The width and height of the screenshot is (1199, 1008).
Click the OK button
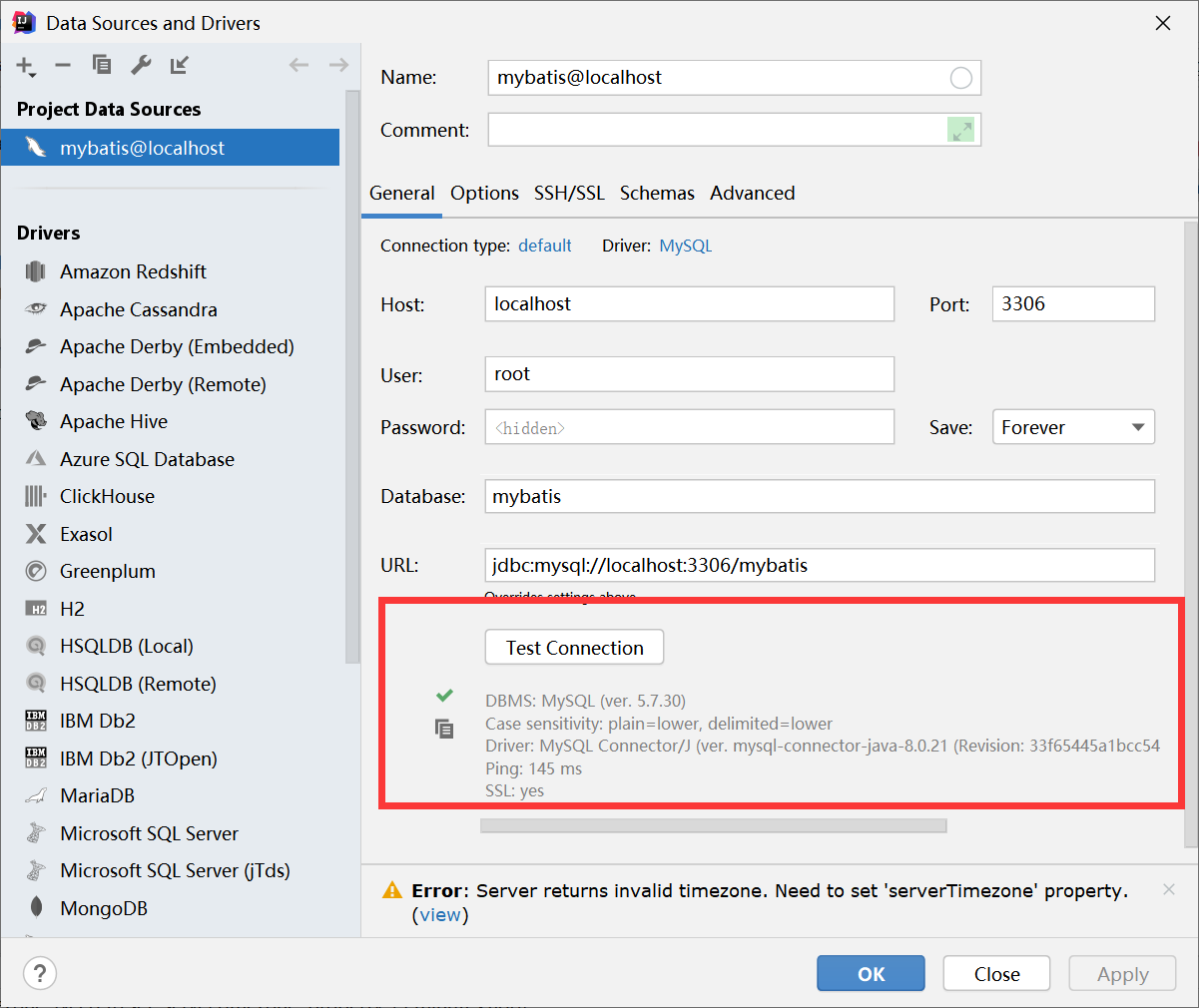871,974
